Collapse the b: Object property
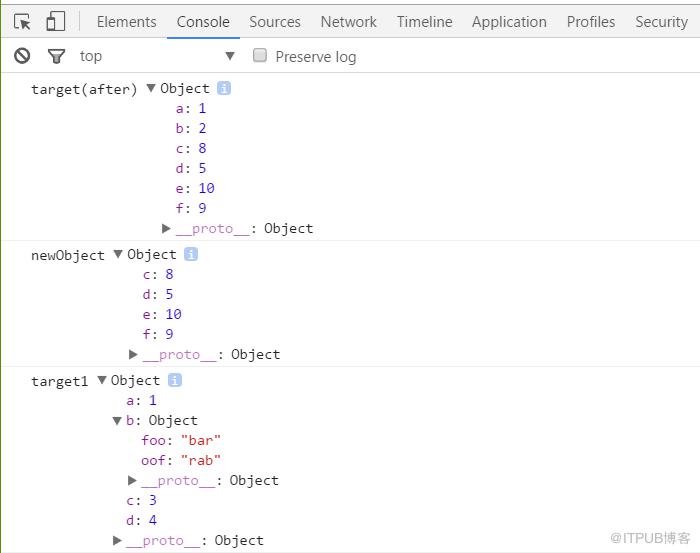 point(117,420)
